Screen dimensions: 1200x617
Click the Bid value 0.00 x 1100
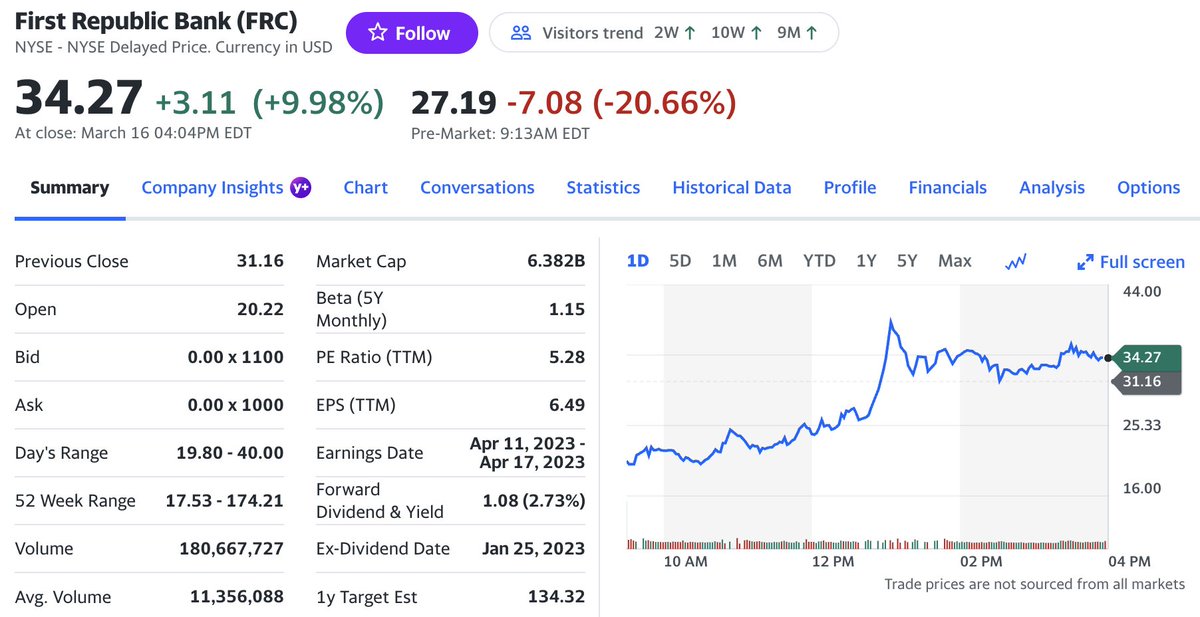[x=236, y=357]
